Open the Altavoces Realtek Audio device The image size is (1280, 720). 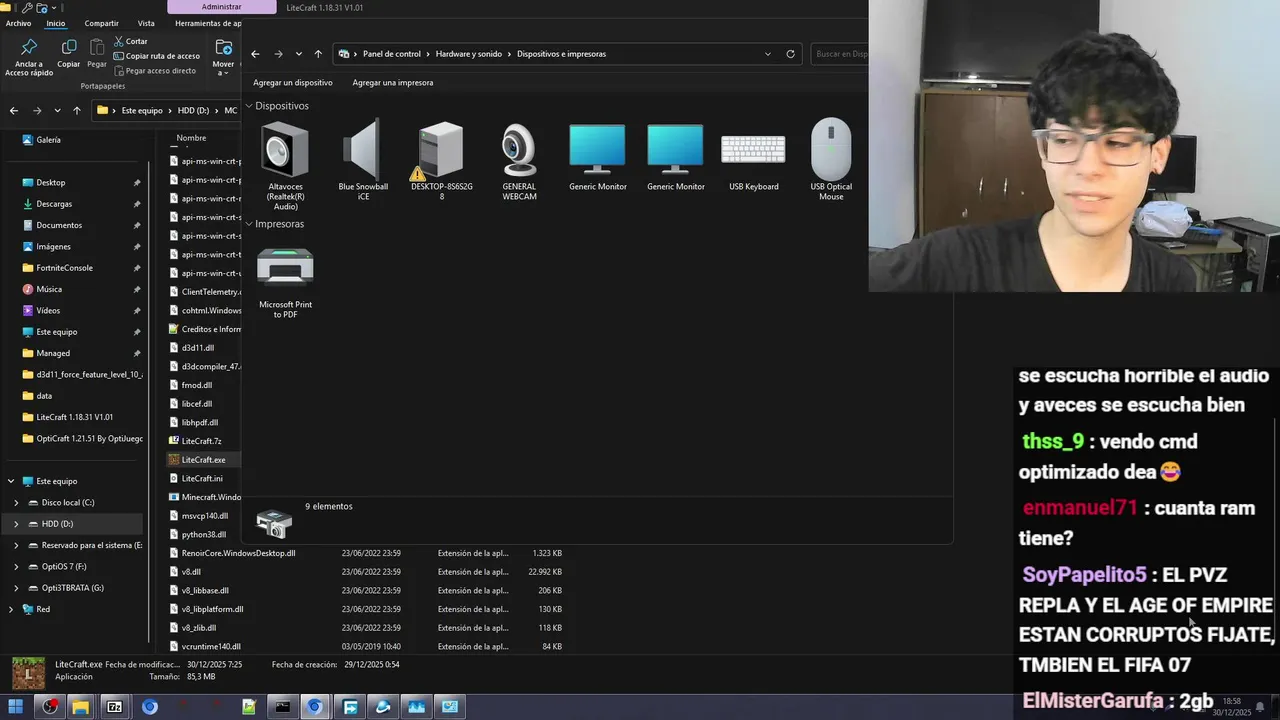[285, 165]
